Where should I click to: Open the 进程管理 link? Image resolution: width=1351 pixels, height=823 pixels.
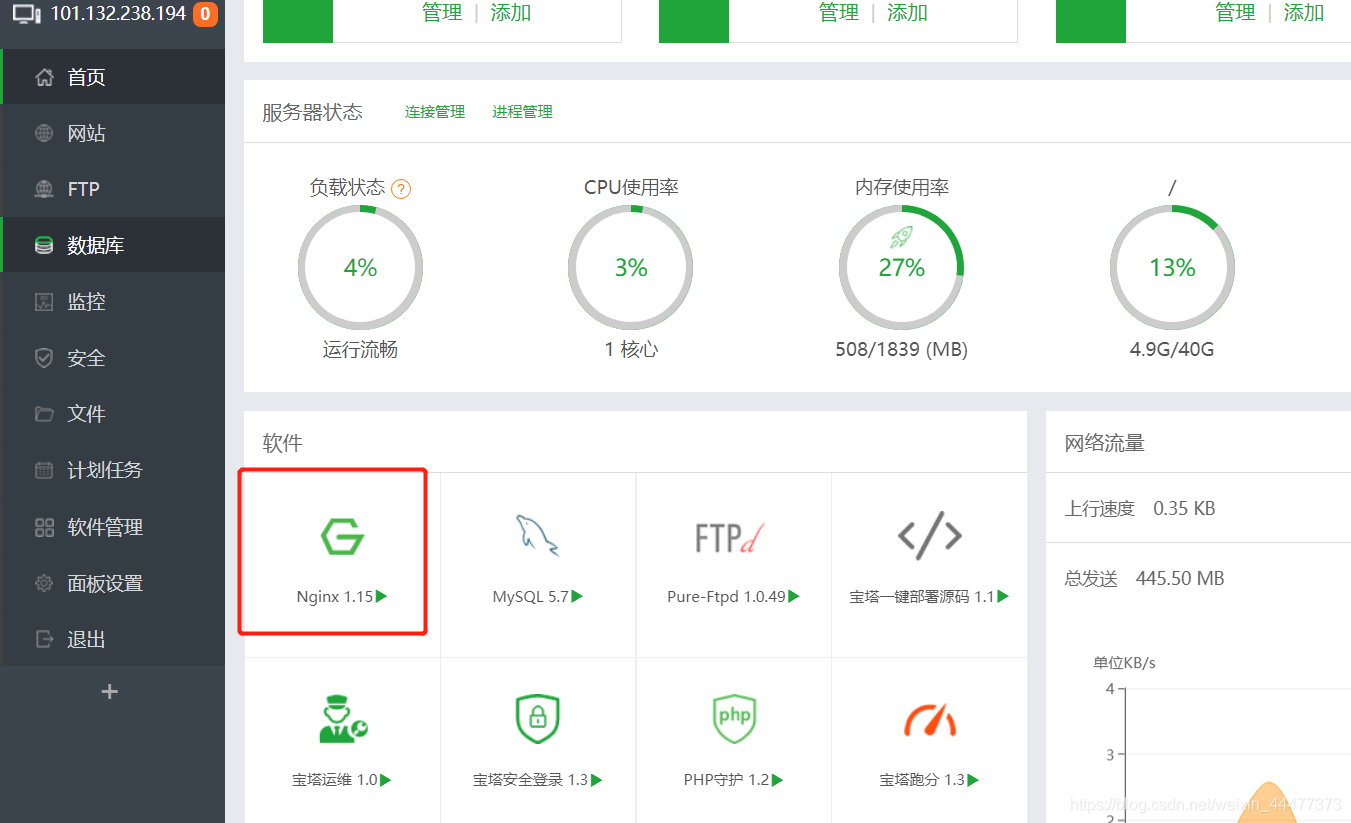tap(521, 111)
